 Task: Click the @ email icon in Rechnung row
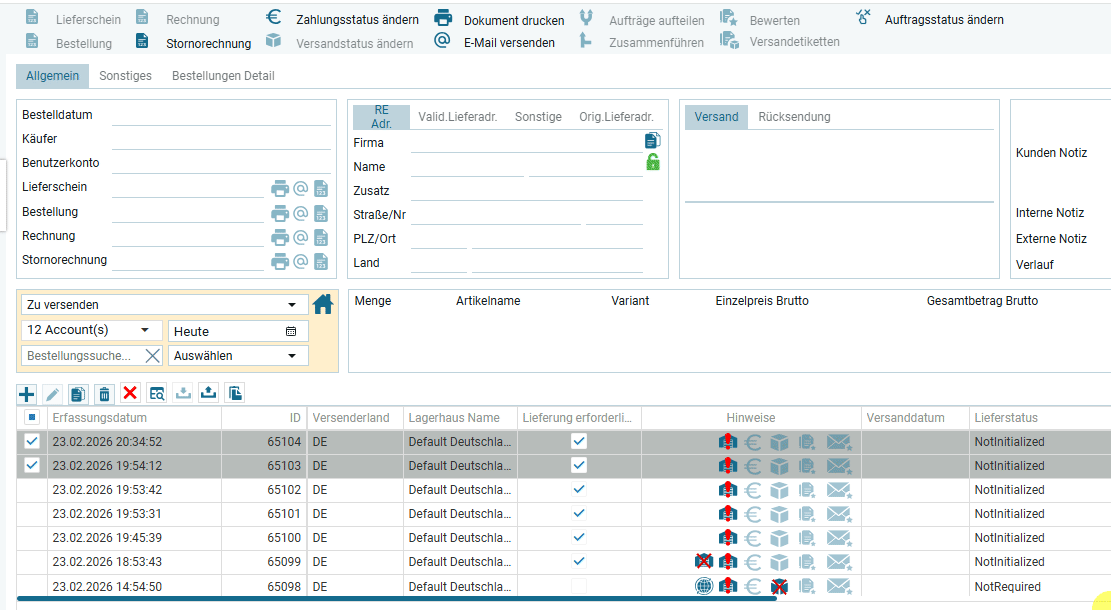[x=300, y=237]
